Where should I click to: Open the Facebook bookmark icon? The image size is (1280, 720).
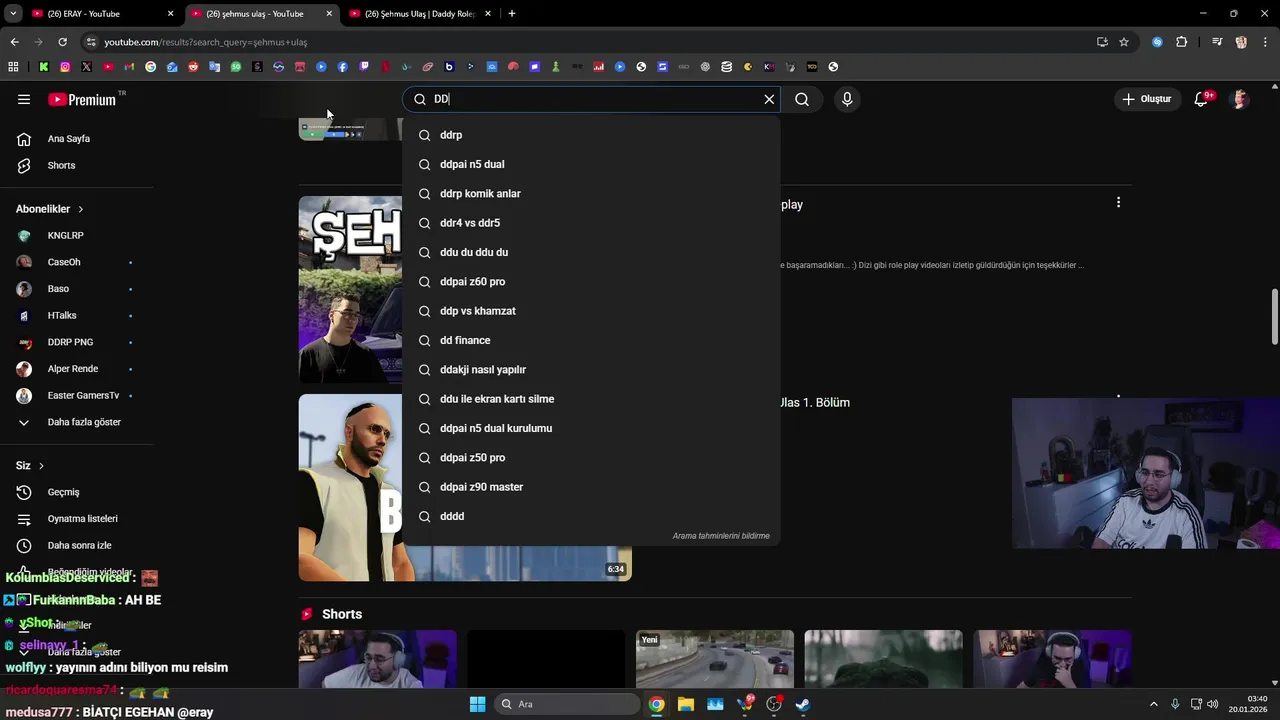(343, 67)
